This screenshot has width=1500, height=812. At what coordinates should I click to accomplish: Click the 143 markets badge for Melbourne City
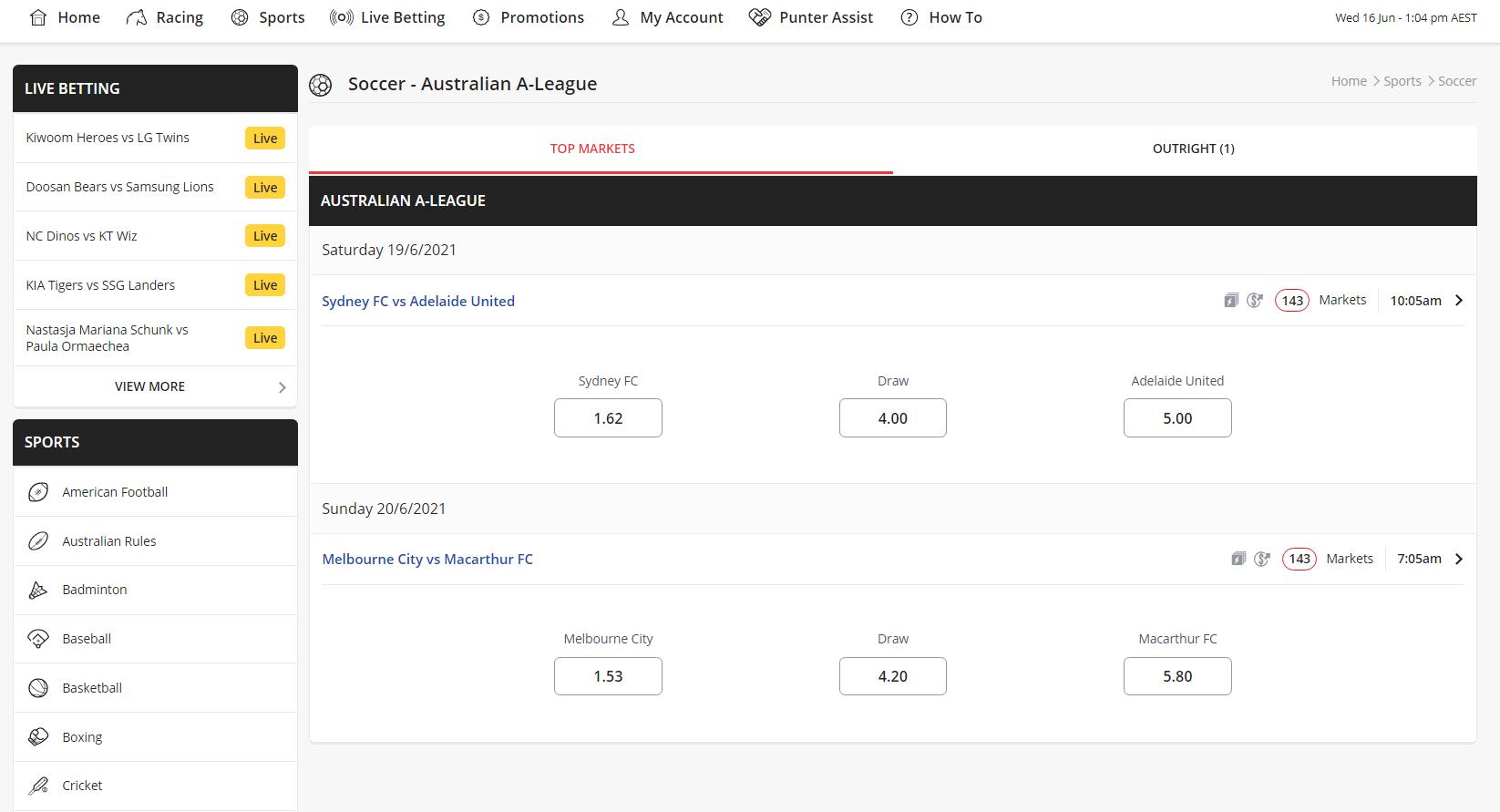[x=1300, y=559]
